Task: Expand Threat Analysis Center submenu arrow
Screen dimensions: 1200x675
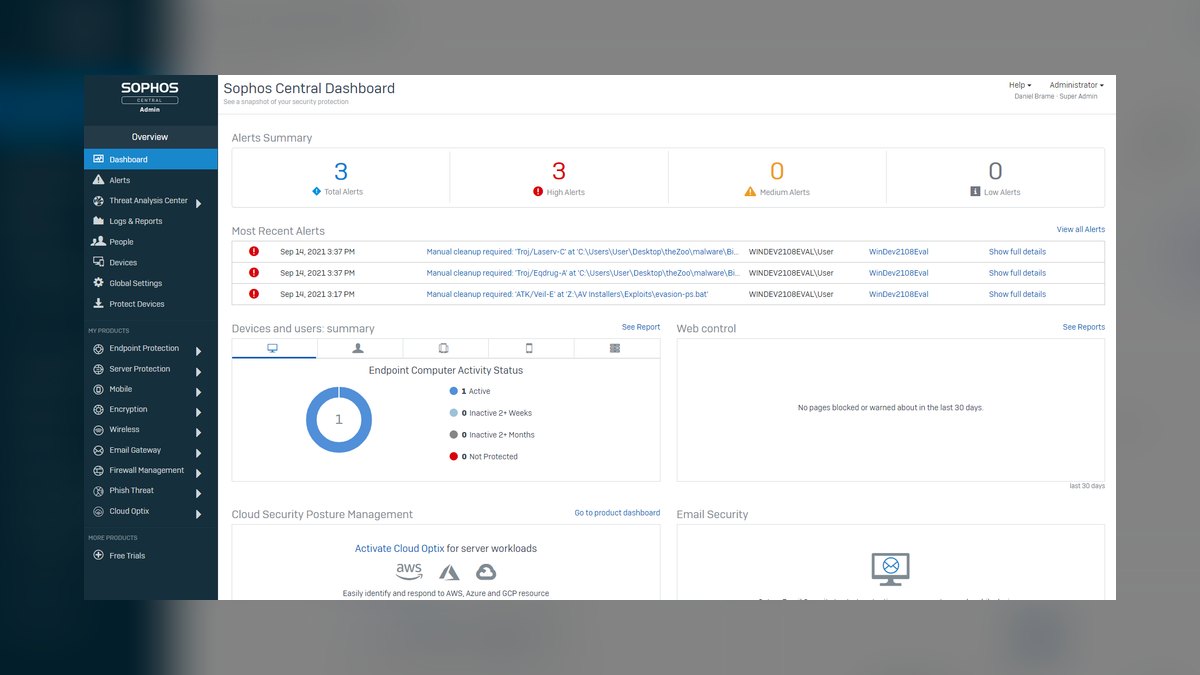Action: click(199, 204)
